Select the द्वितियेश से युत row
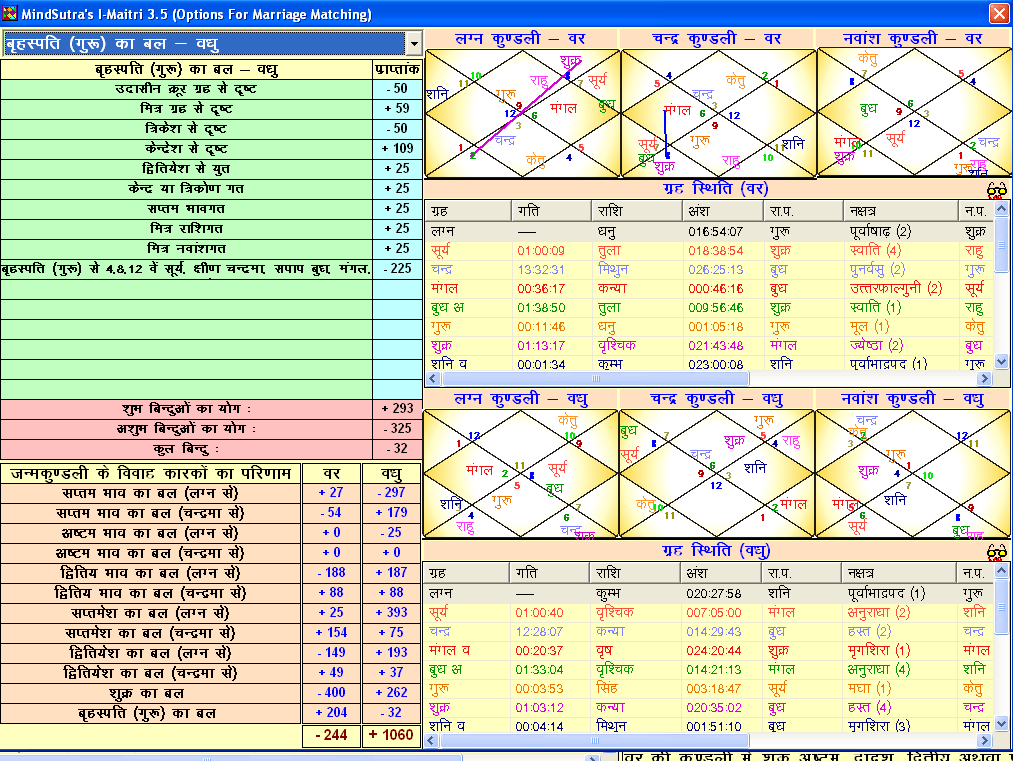The width and height of the screenshot is (1013, 761). click(x=211, y=169)
